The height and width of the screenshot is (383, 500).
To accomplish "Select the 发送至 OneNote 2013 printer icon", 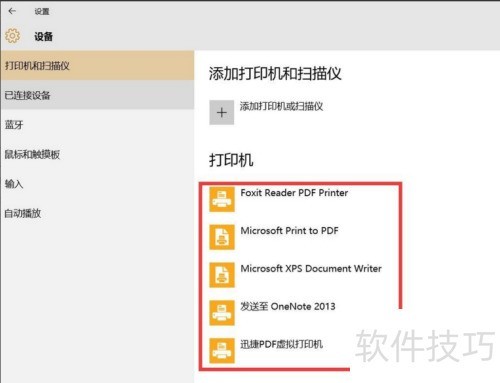I will click(x=222, y=313).
